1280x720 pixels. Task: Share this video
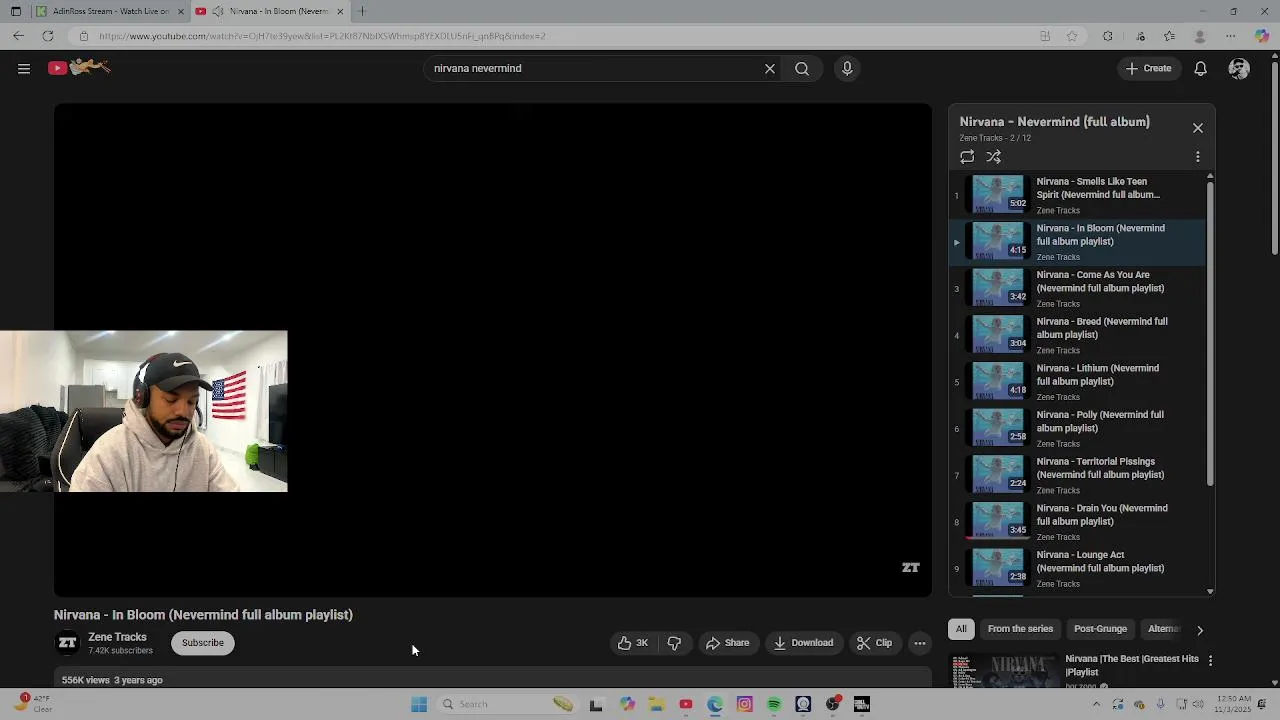[x=727, y=643]
